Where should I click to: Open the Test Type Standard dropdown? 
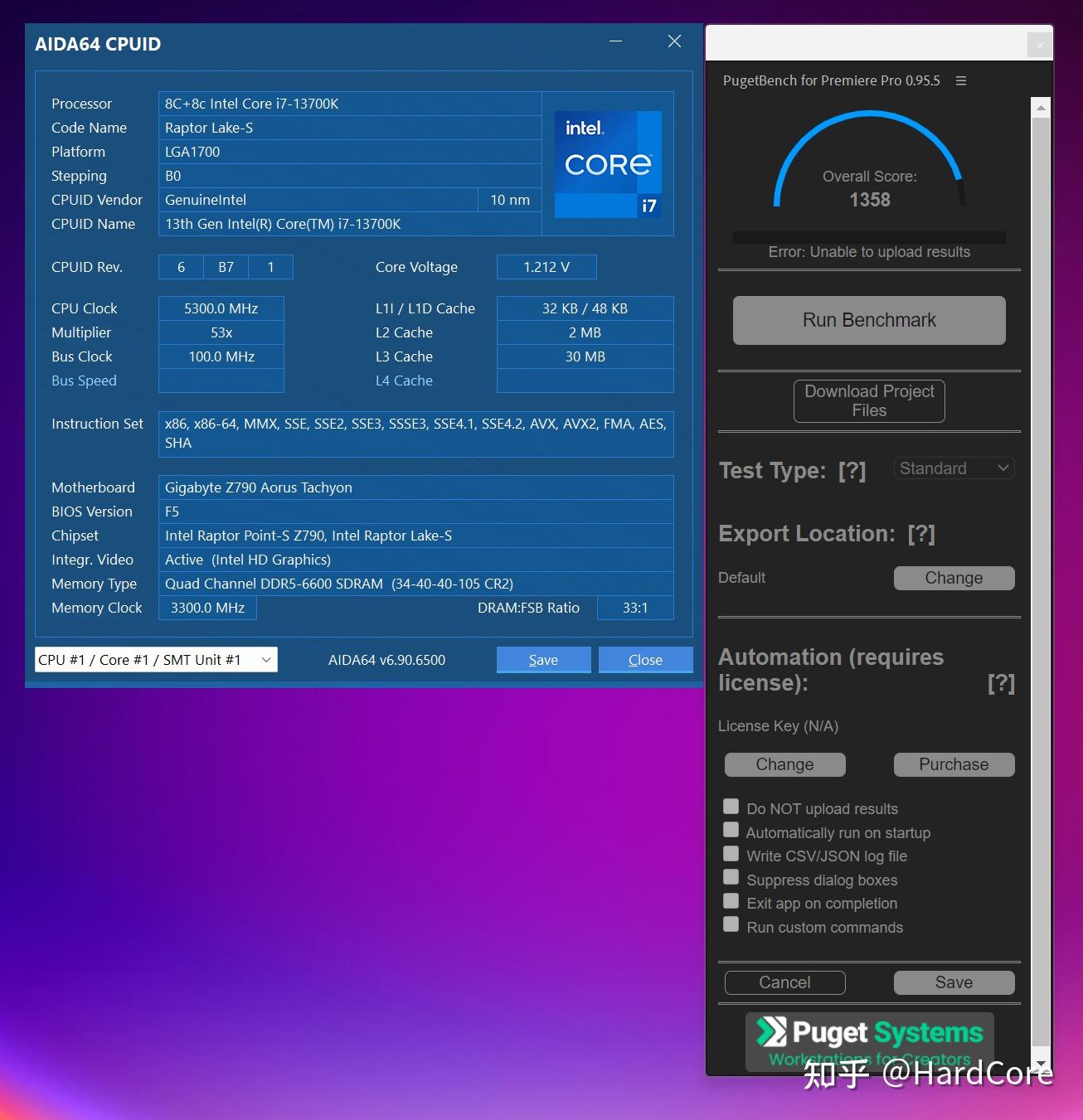[954, 468]
